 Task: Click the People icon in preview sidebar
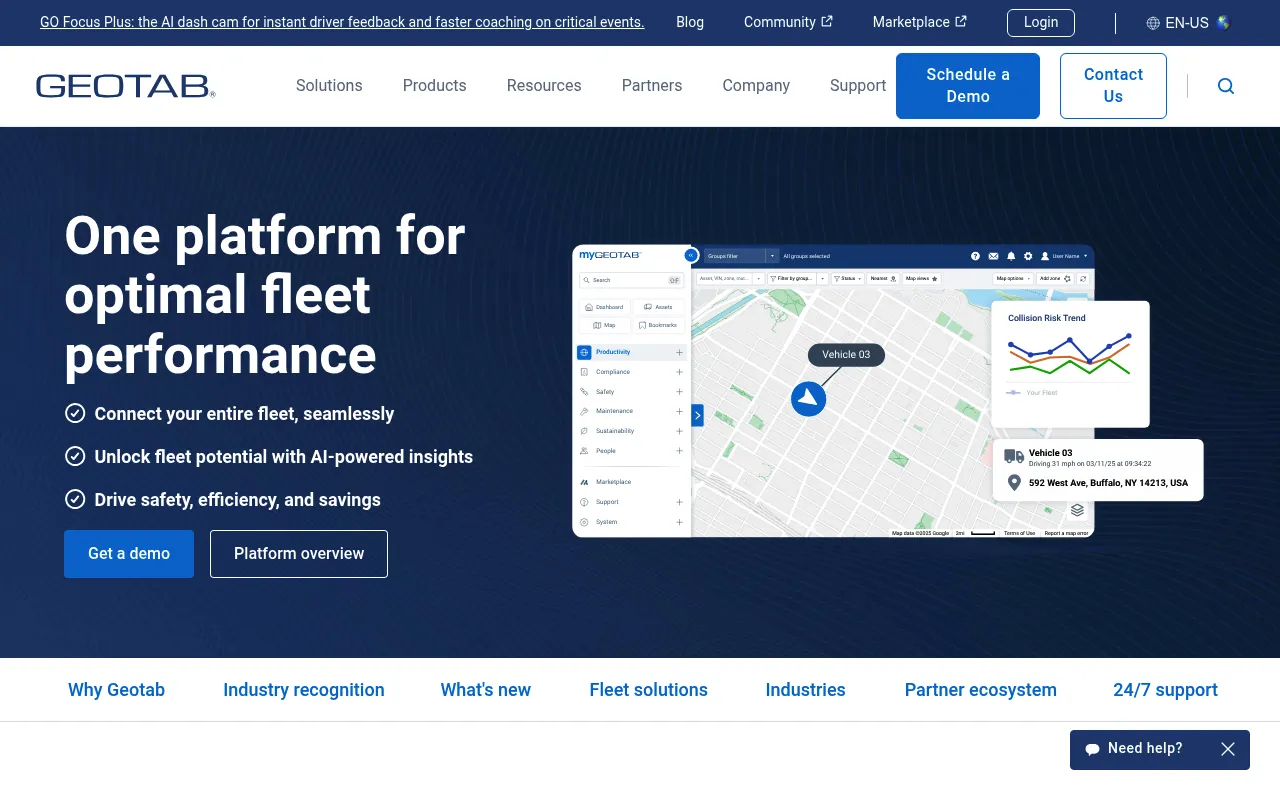pyautogui.click(x=584, y=451)
